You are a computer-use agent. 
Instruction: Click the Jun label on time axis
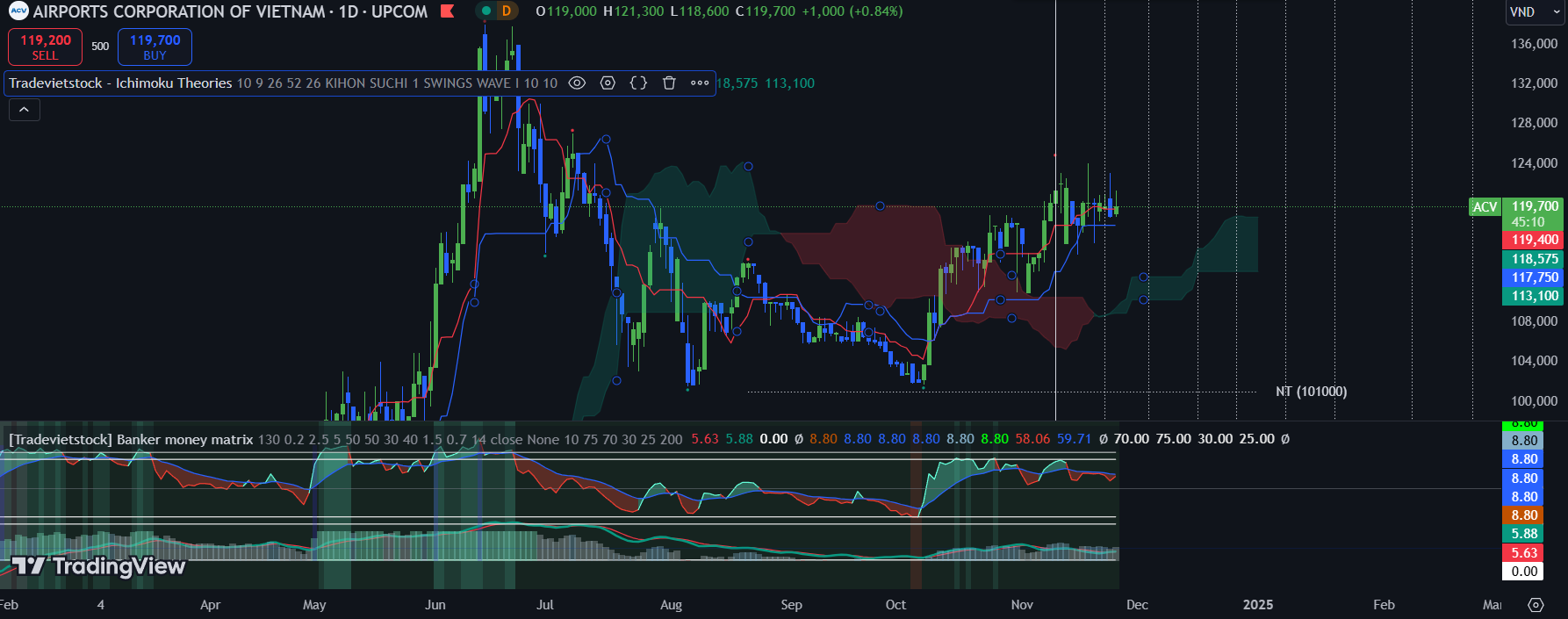[x=435, y=605]
